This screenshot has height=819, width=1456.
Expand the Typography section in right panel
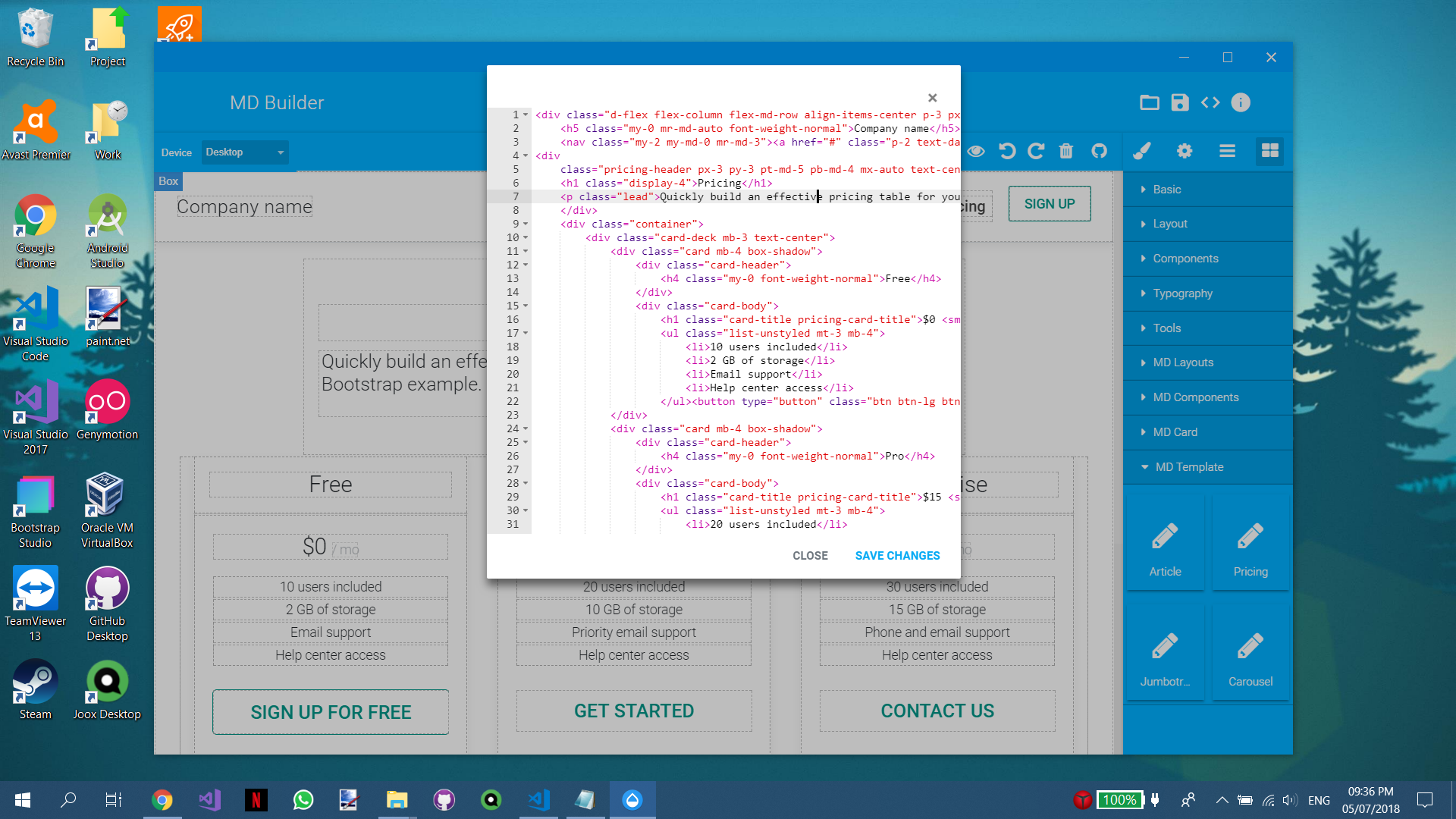pos(1183,293)
